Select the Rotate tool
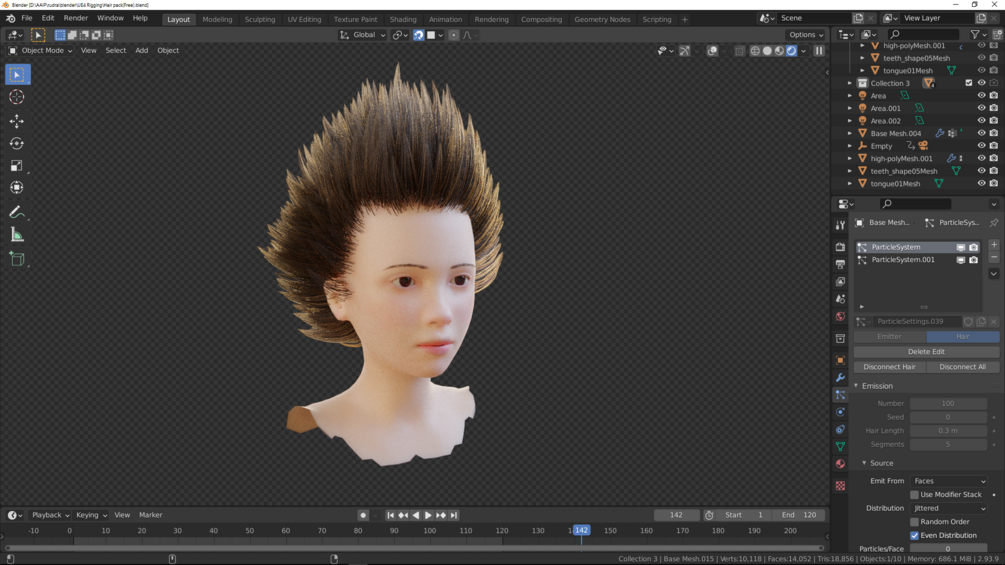This screenshot has height=565, width=1005. 17,144
